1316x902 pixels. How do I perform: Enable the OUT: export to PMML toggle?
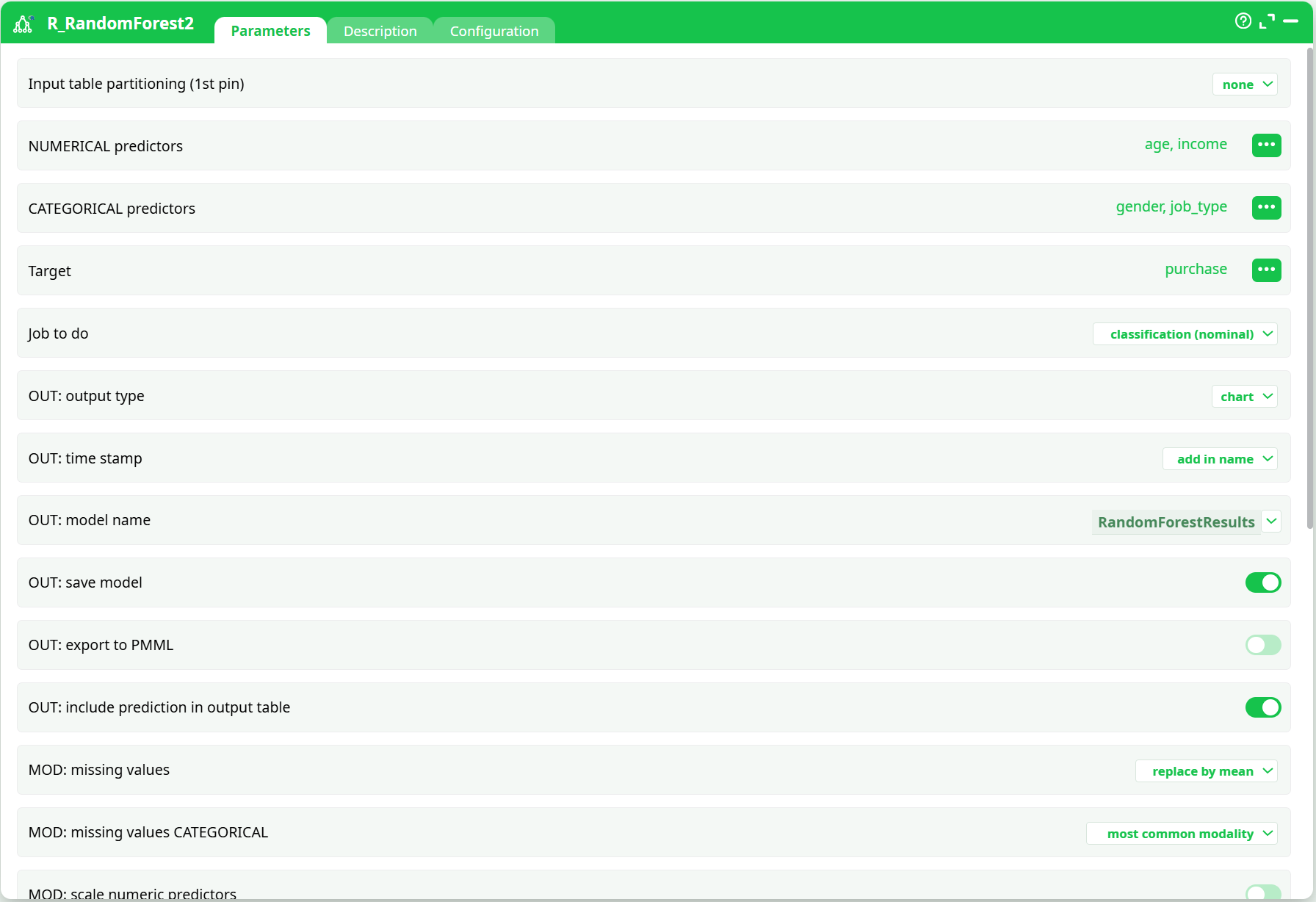(1262, 645)
